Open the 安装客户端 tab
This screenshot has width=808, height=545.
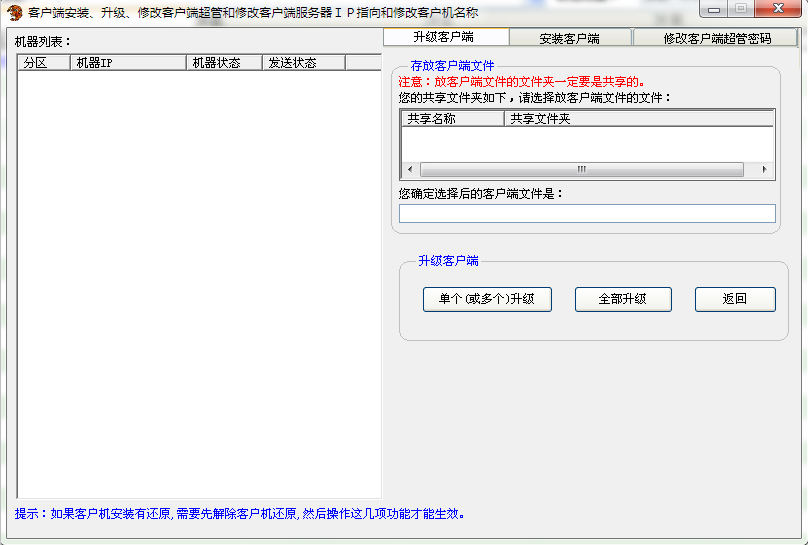coord(569,38)
